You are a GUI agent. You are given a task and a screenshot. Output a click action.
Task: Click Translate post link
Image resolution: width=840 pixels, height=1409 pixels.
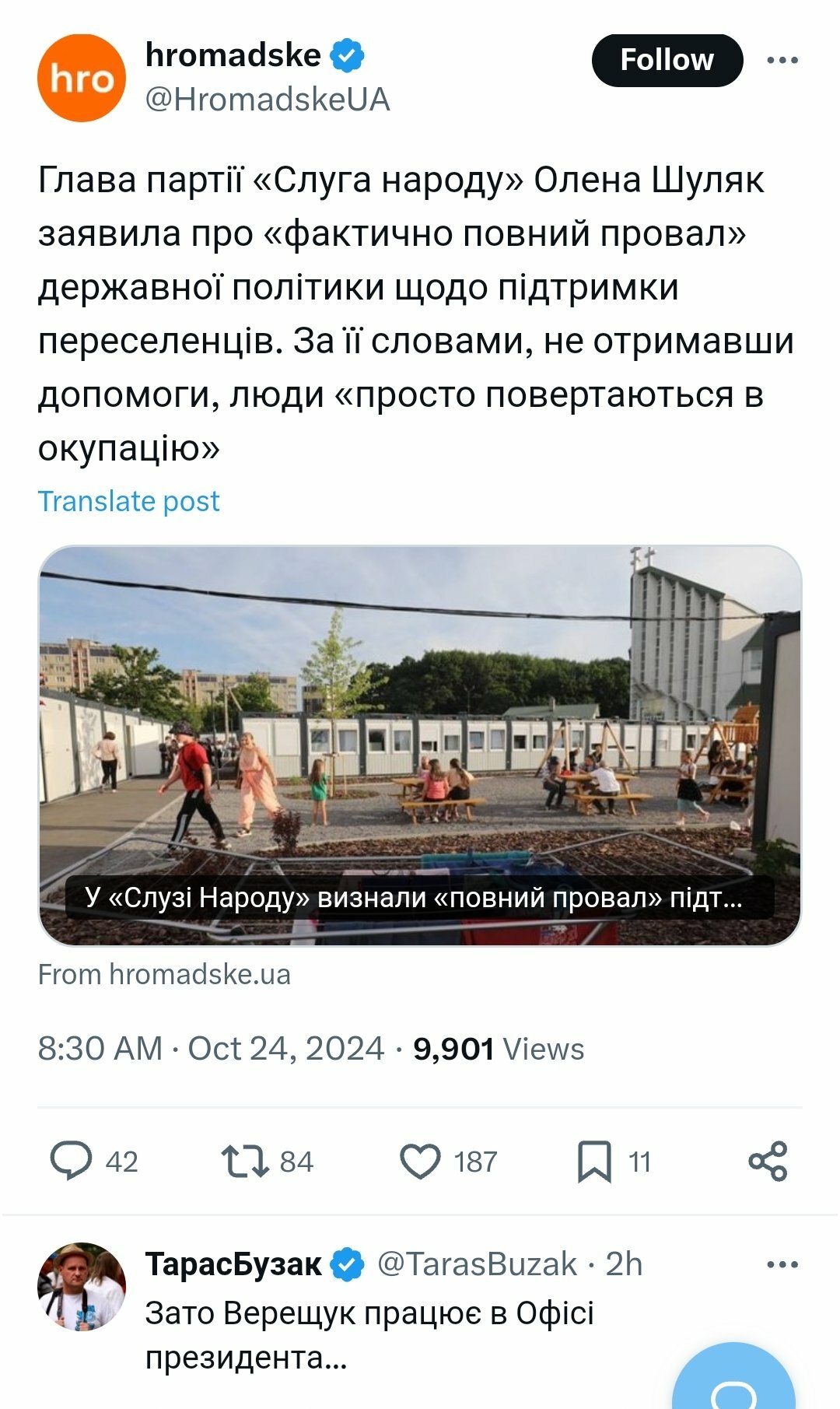click(129, 501)
